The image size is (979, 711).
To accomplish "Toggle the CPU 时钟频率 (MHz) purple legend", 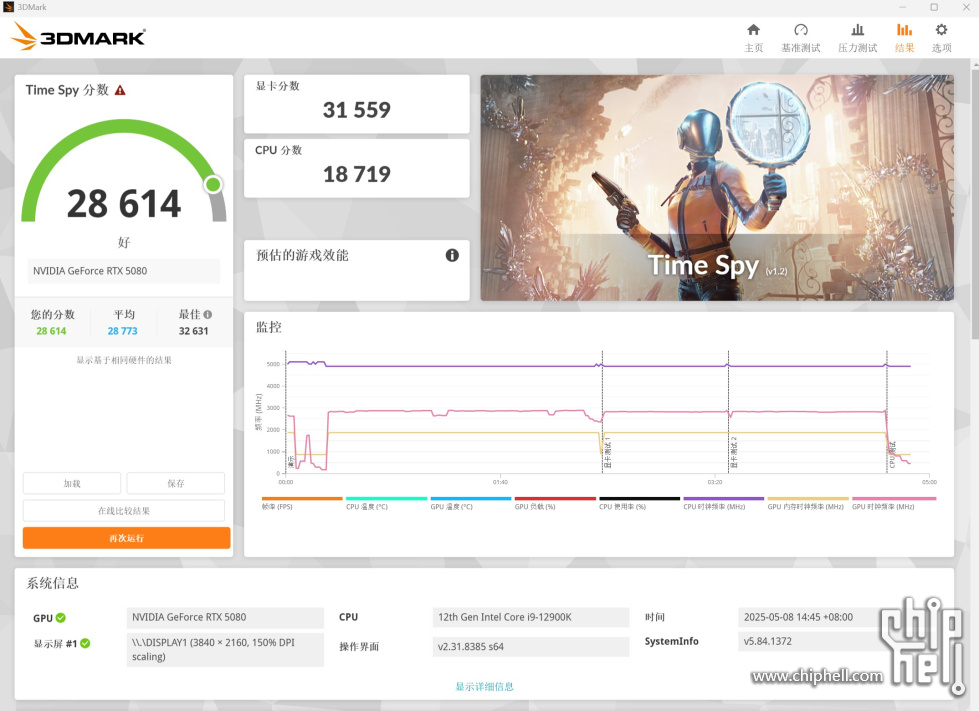I will (x=724, y=503).
